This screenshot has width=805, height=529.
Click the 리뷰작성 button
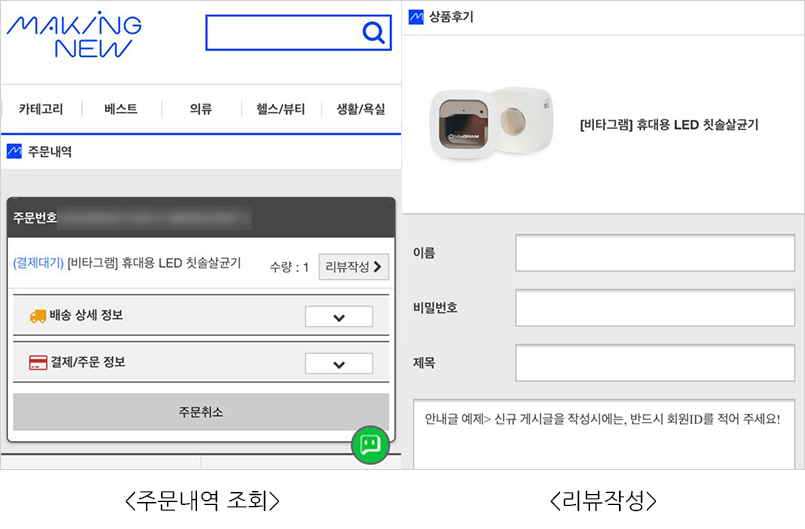tap(354, 267)
